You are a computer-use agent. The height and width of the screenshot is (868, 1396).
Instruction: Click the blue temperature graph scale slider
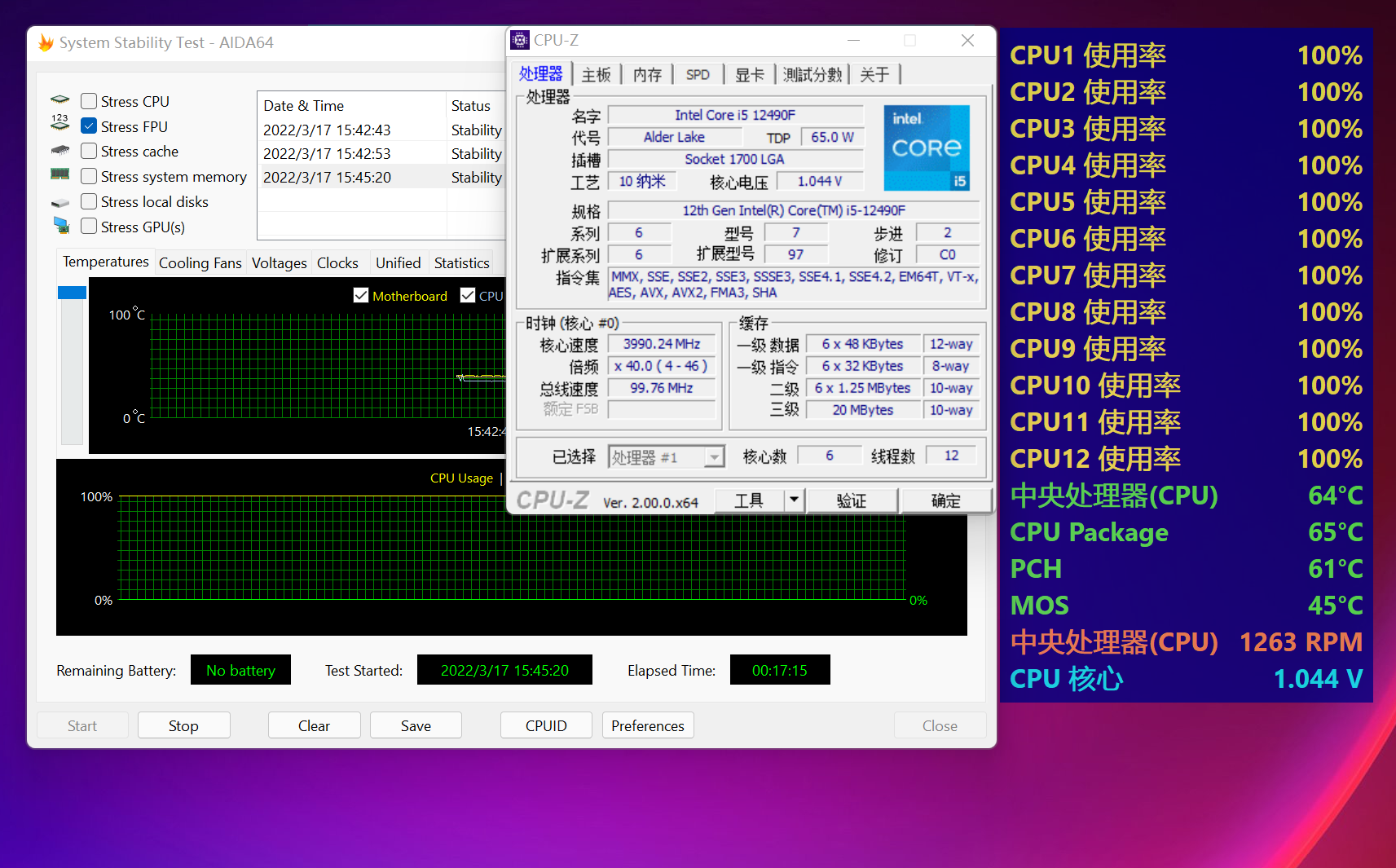72,293
